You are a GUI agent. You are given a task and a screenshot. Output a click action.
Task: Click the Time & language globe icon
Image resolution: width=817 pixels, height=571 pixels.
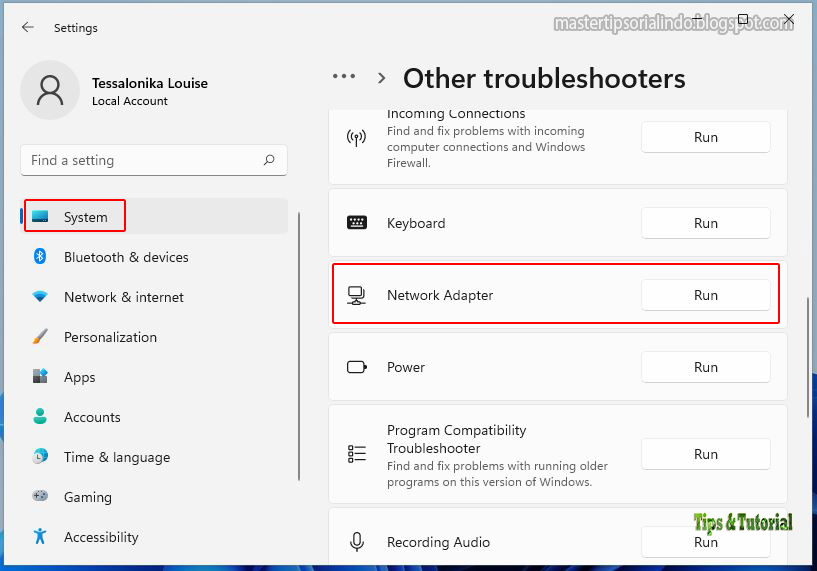(x=40, y=456)
